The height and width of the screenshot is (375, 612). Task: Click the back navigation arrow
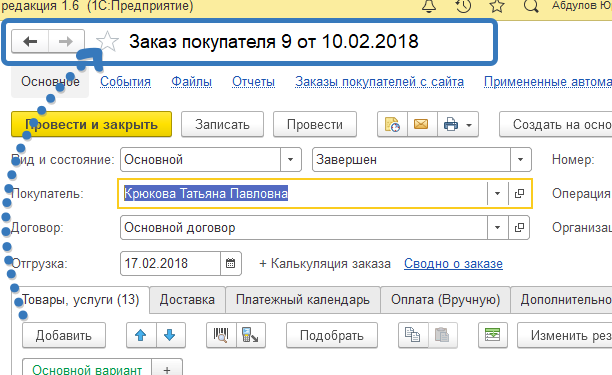(30, 41)
